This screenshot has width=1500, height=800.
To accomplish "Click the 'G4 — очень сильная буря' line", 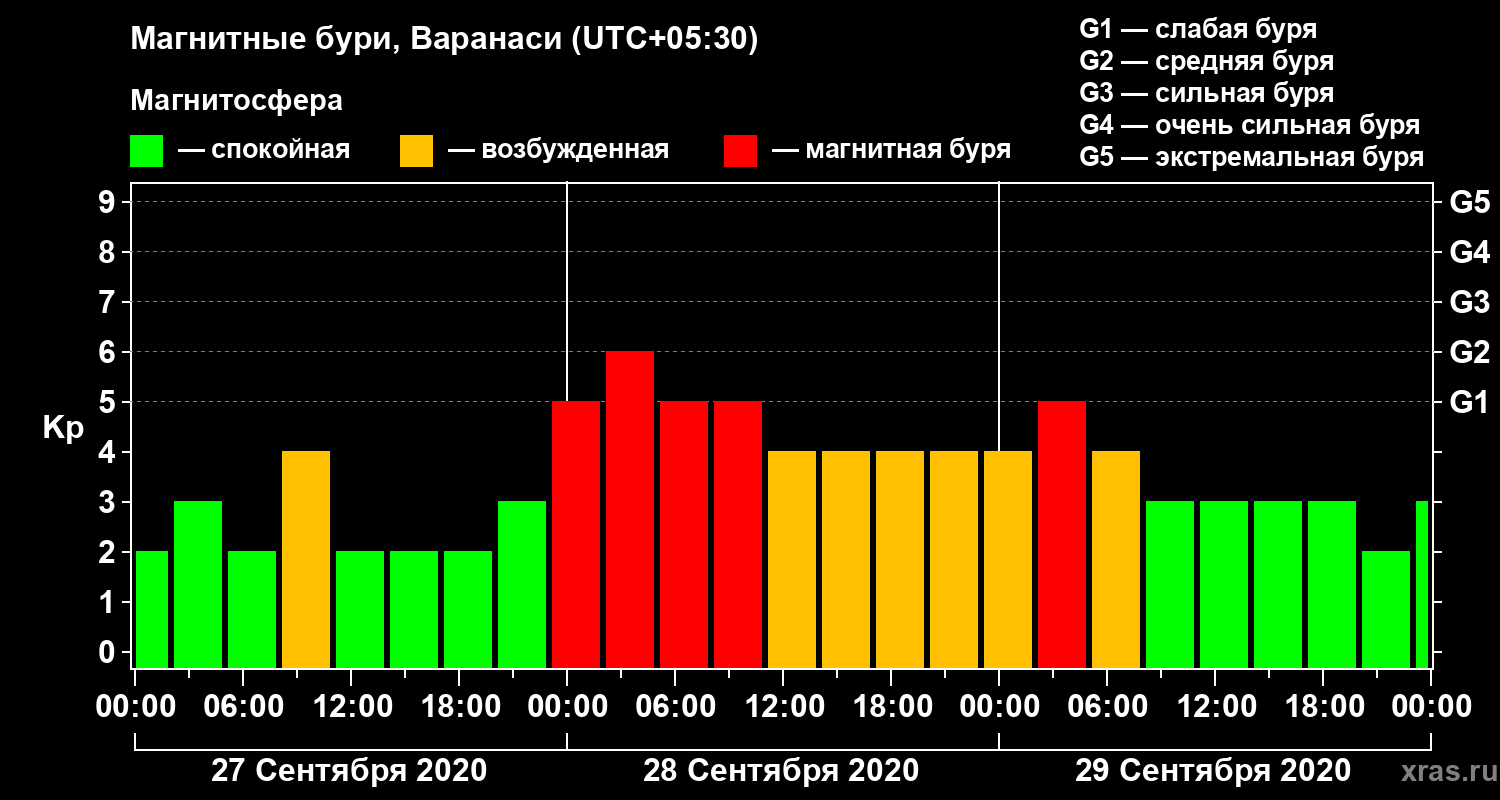I will click(x=1249, y=125).
